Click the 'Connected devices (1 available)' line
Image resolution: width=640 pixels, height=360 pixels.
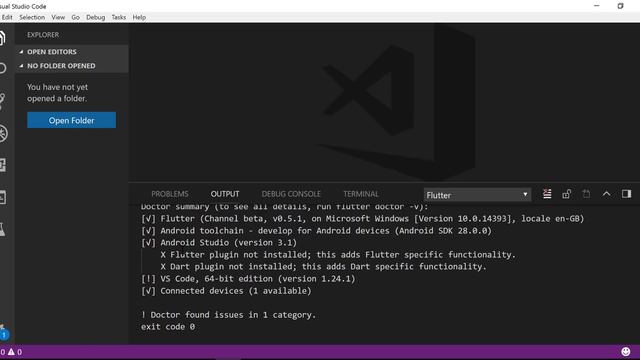tap(226, 291)
